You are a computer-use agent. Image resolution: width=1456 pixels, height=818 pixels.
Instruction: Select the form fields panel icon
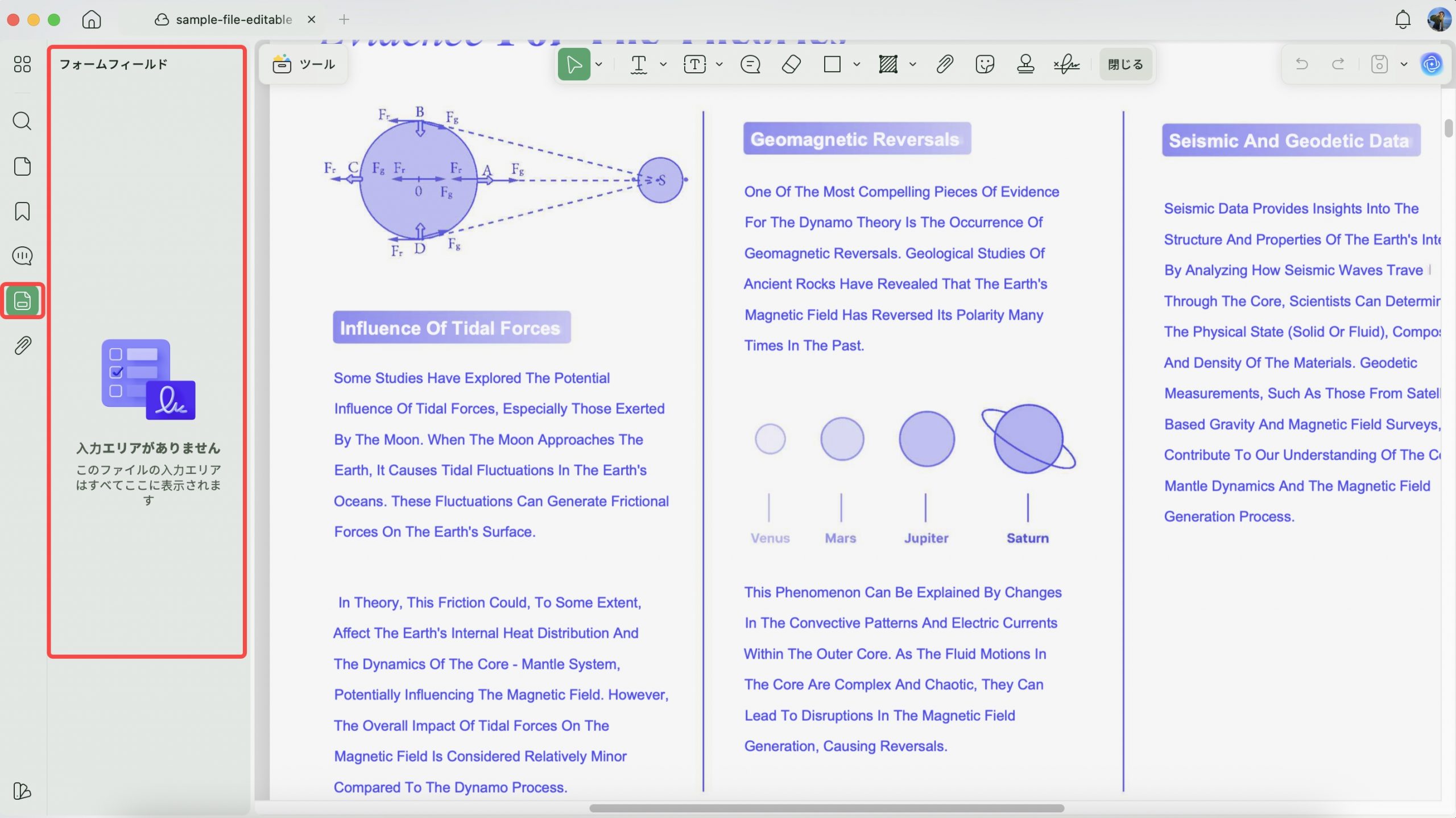pyautogui.click(x=22, y=300)
